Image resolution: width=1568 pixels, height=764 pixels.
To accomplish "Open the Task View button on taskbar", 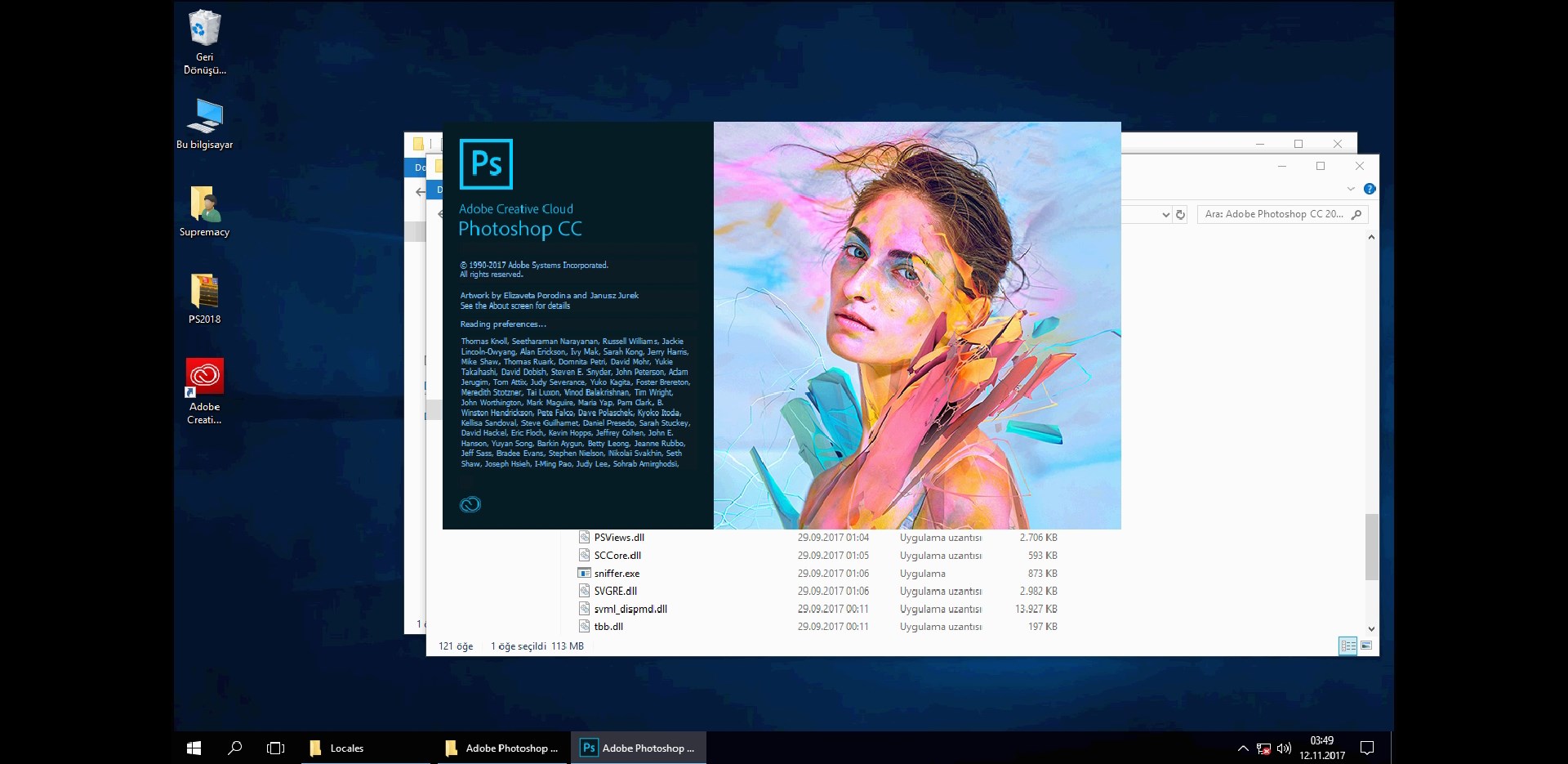I will (275, 748).
